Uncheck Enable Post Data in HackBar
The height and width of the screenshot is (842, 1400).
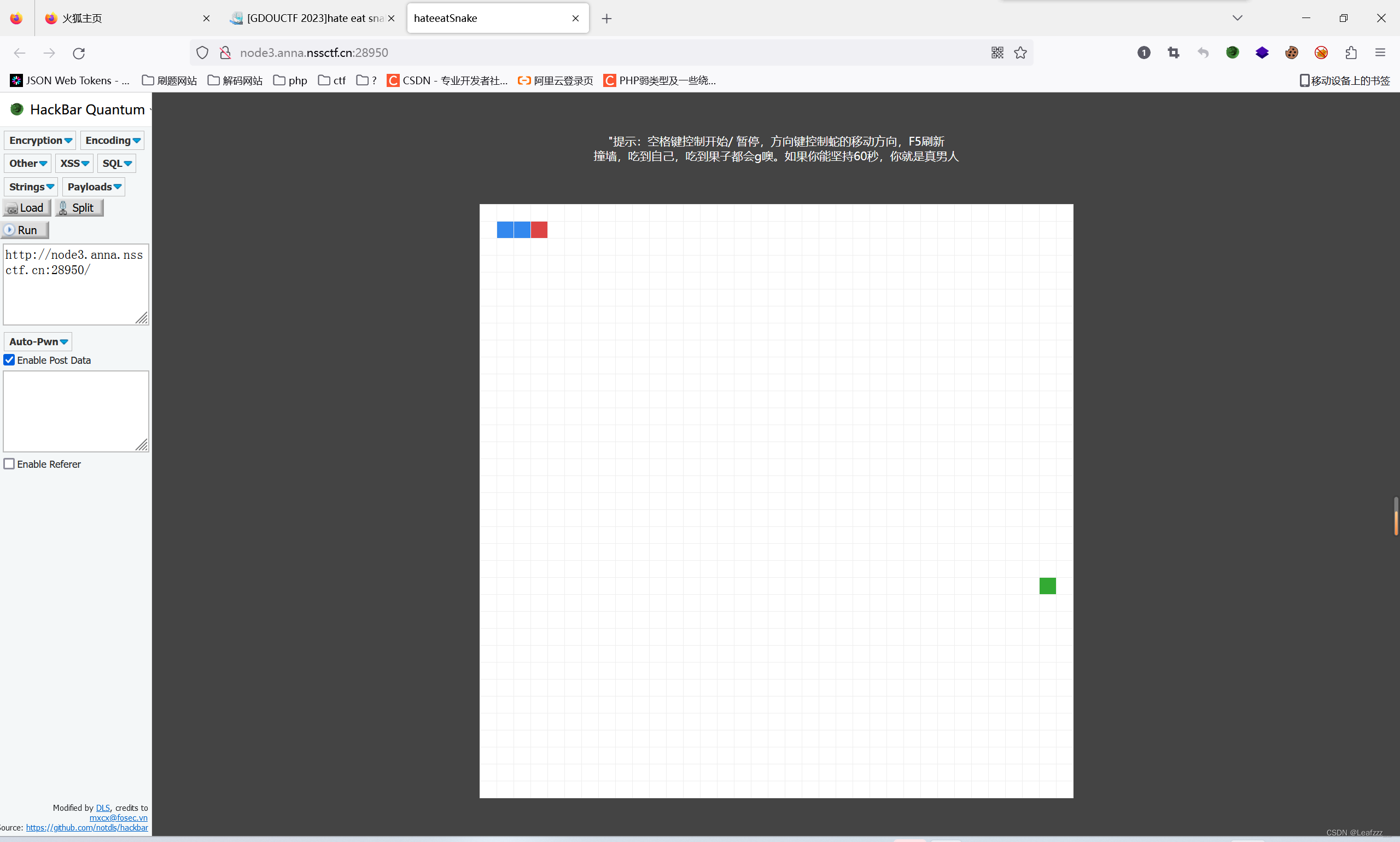(x=9, y=359)
